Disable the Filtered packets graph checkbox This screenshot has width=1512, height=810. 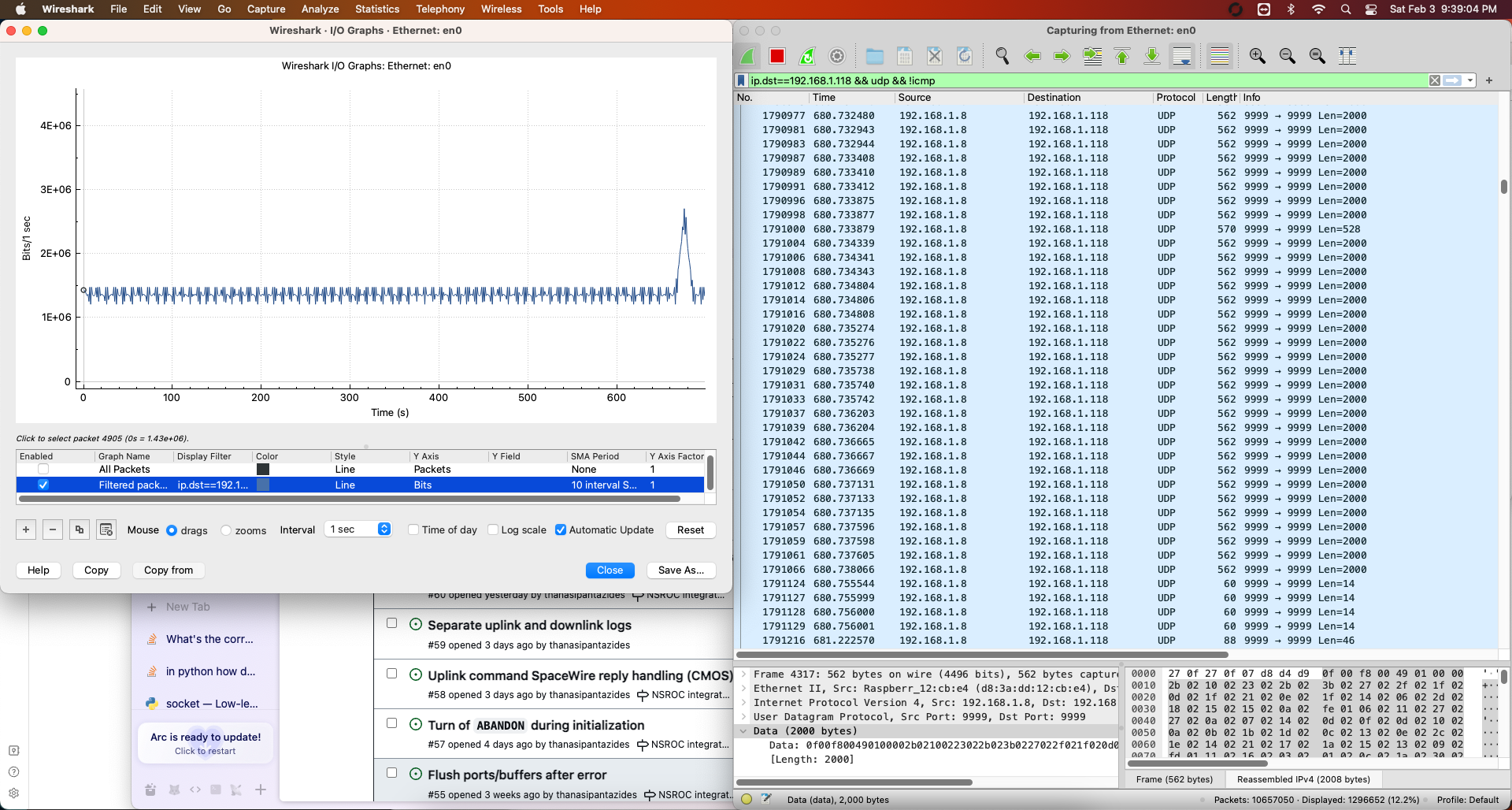point(43,485)
